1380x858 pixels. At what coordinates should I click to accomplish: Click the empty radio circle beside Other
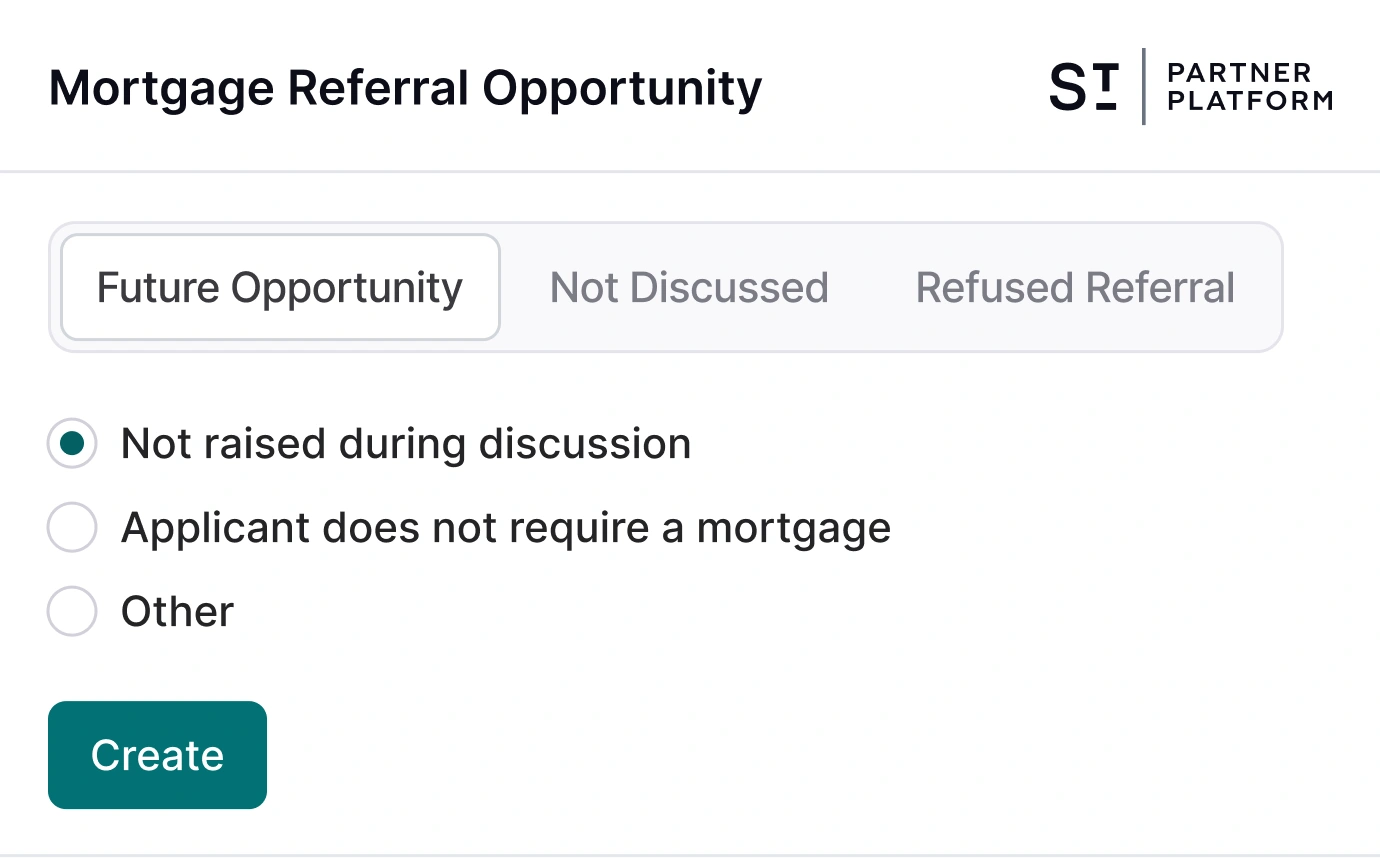pos(71,611)
